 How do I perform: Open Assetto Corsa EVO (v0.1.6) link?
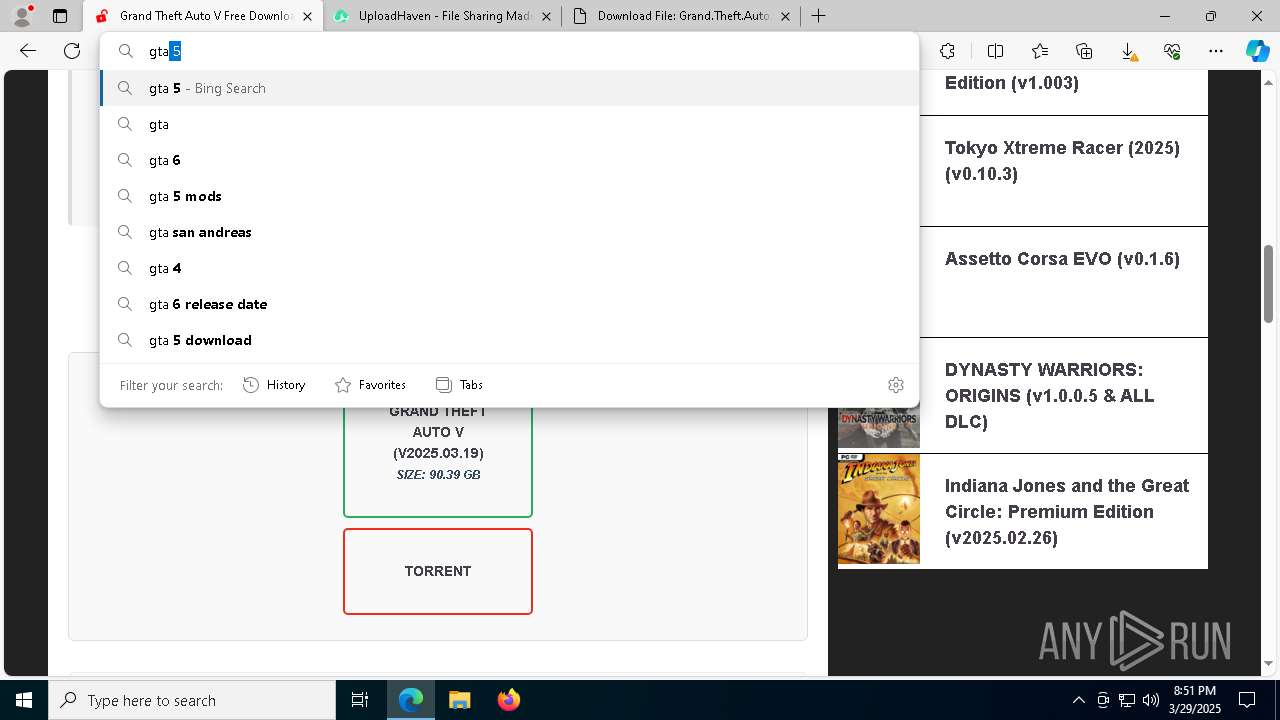pyautogui.click(x=1062, y=259)
